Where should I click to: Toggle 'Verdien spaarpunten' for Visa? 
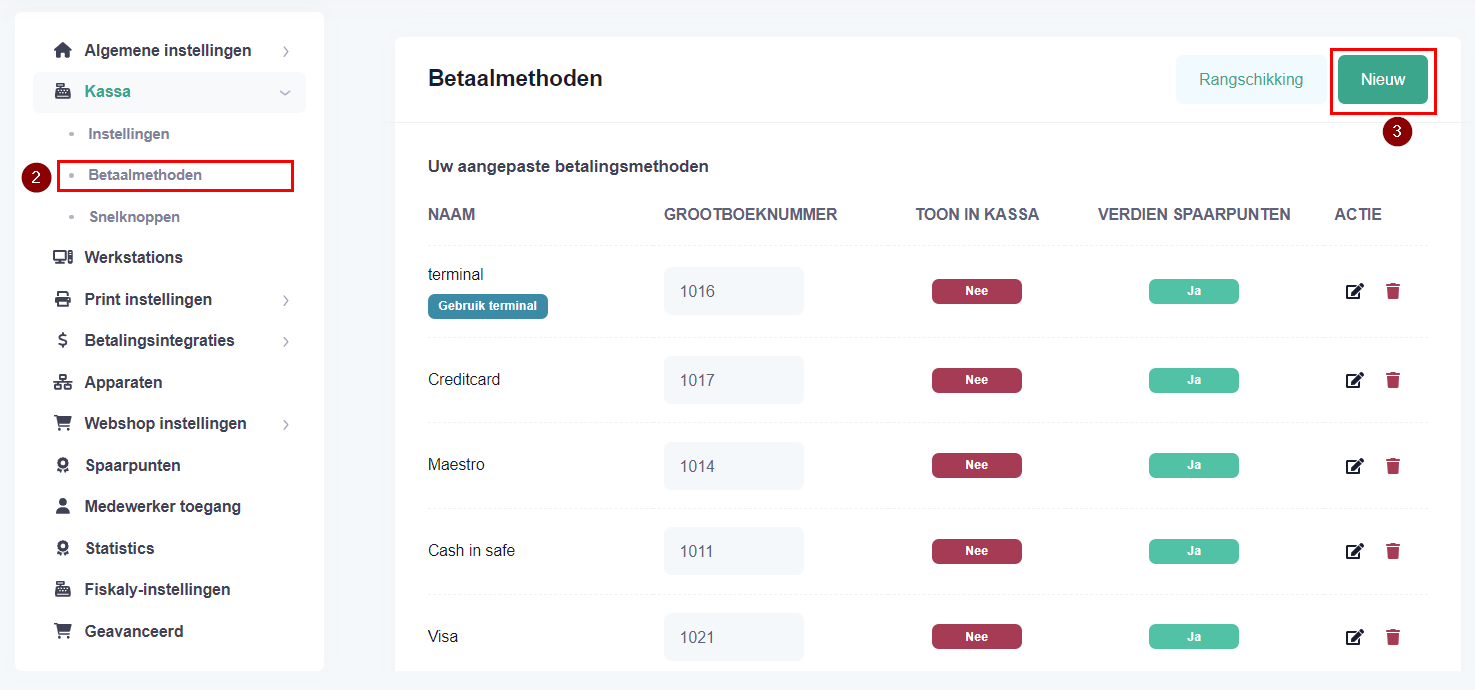point(1193,637)
